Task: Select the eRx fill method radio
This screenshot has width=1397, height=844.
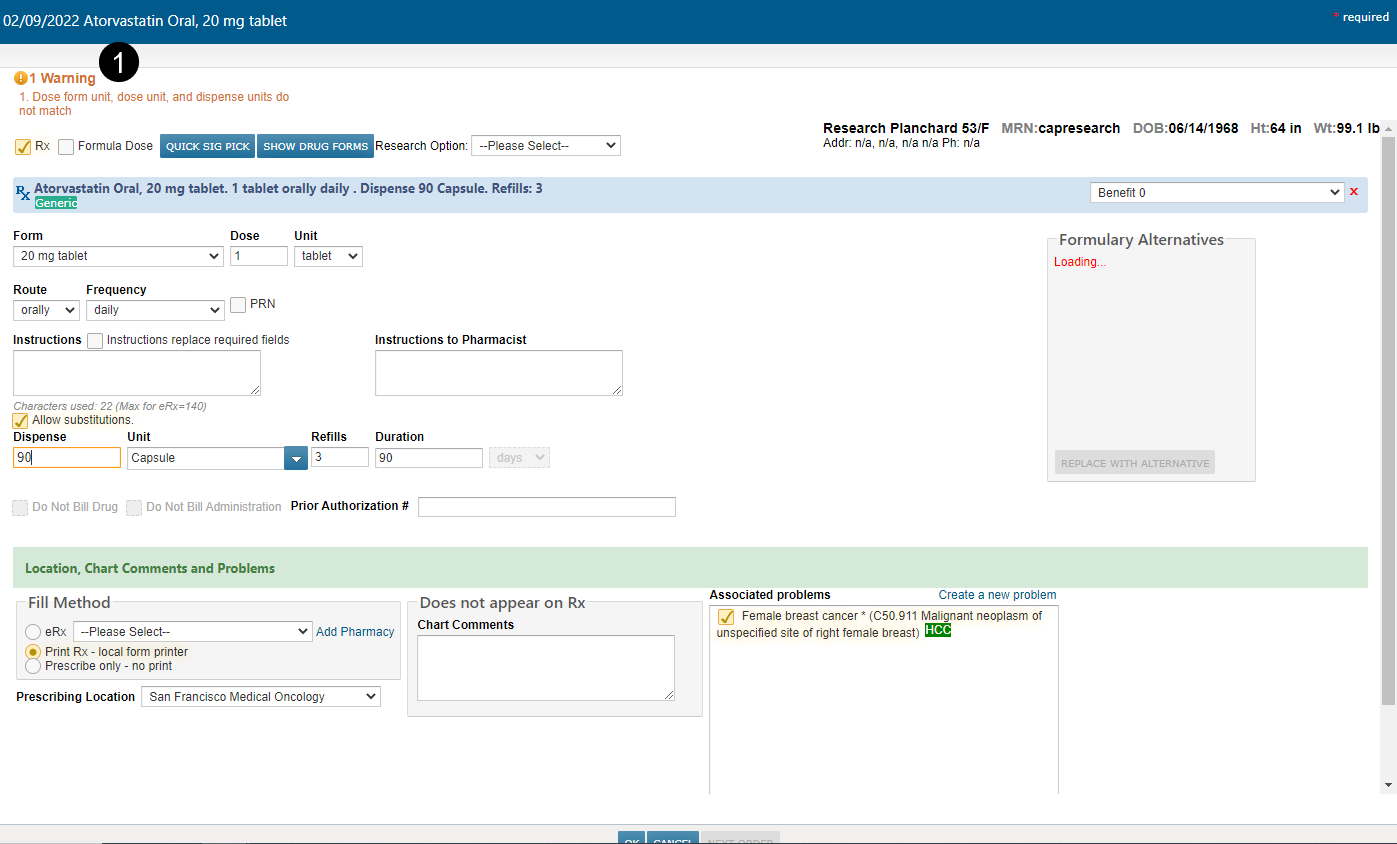Action: click(34, 632)
